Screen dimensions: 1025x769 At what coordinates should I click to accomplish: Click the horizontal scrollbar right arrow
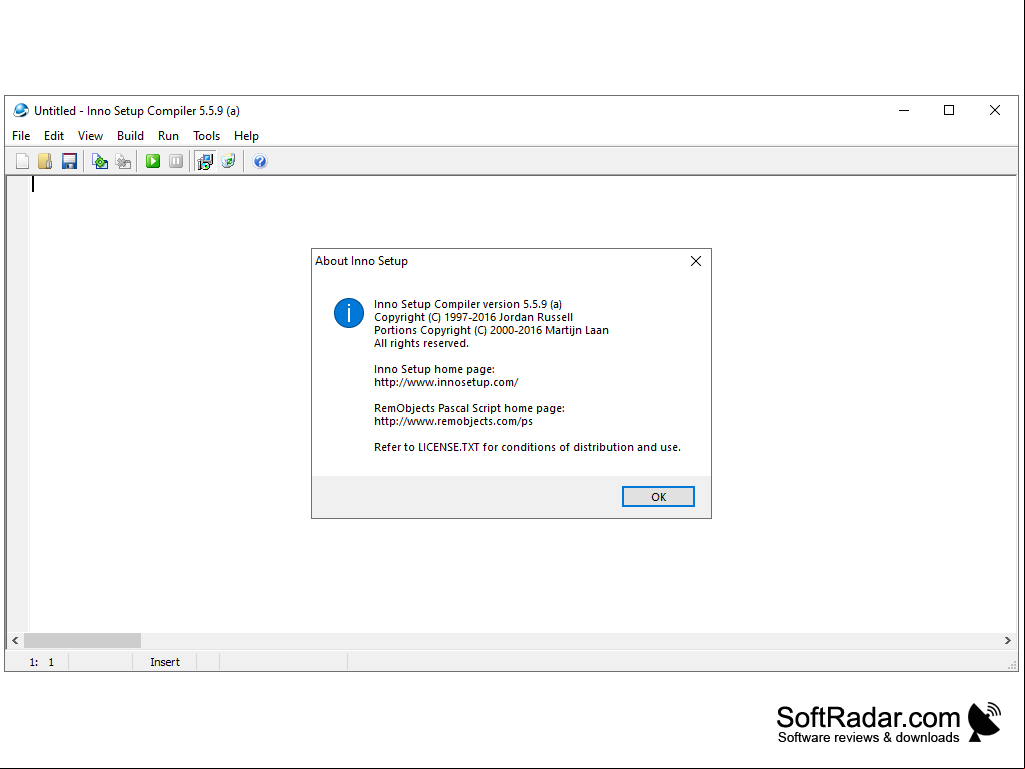[x=1007, y=641]
